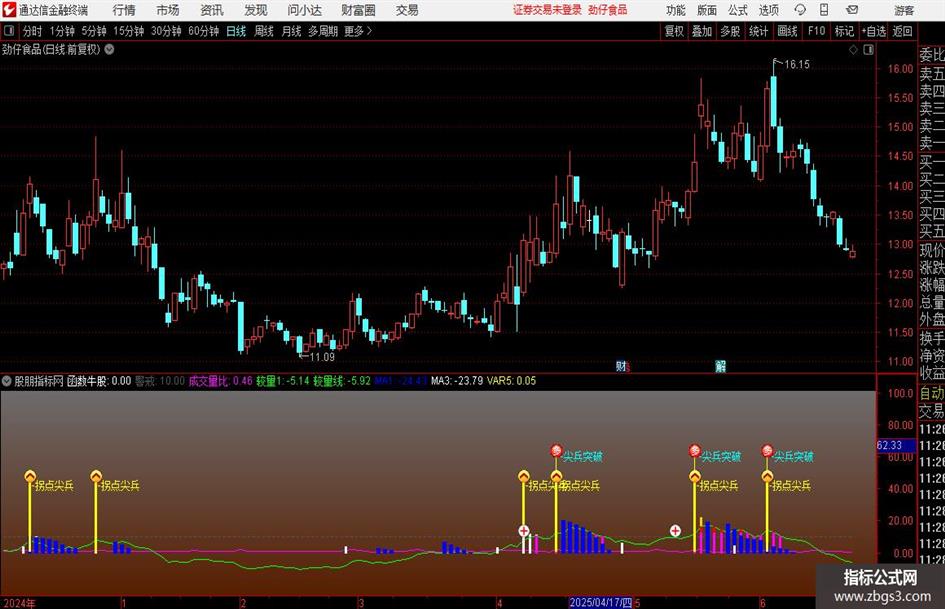Image resolution: width=945 pixels, height=609 pixels.
Task: Open the 问小达 menu
Action: pos(304,10)
